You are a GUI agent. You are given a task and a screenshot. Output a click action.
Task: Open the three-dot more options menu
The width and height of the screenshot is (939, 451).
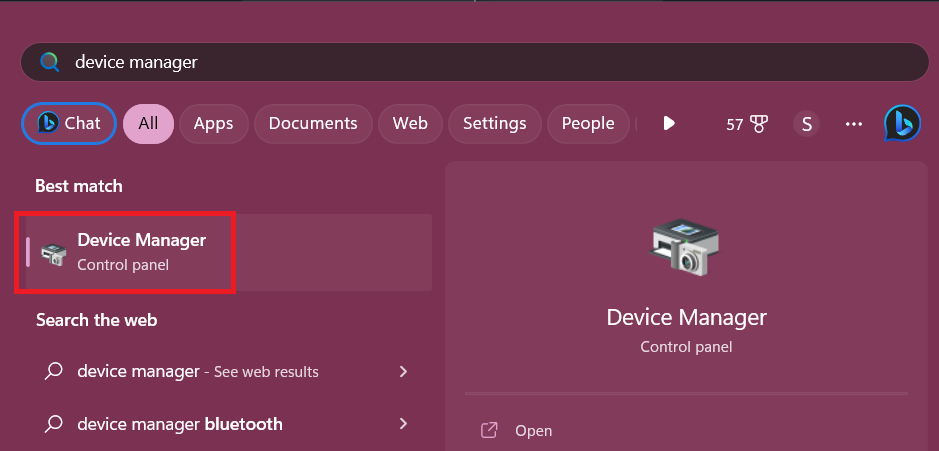click(853, 124)
